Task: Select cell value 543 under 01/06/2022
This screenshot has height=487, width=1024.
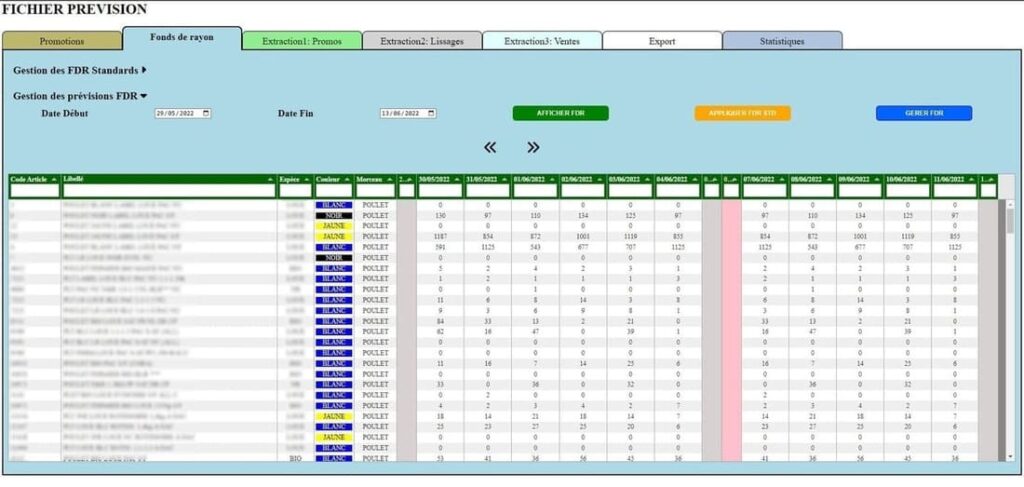Action: pyautogui.click(x=536, y=247)
